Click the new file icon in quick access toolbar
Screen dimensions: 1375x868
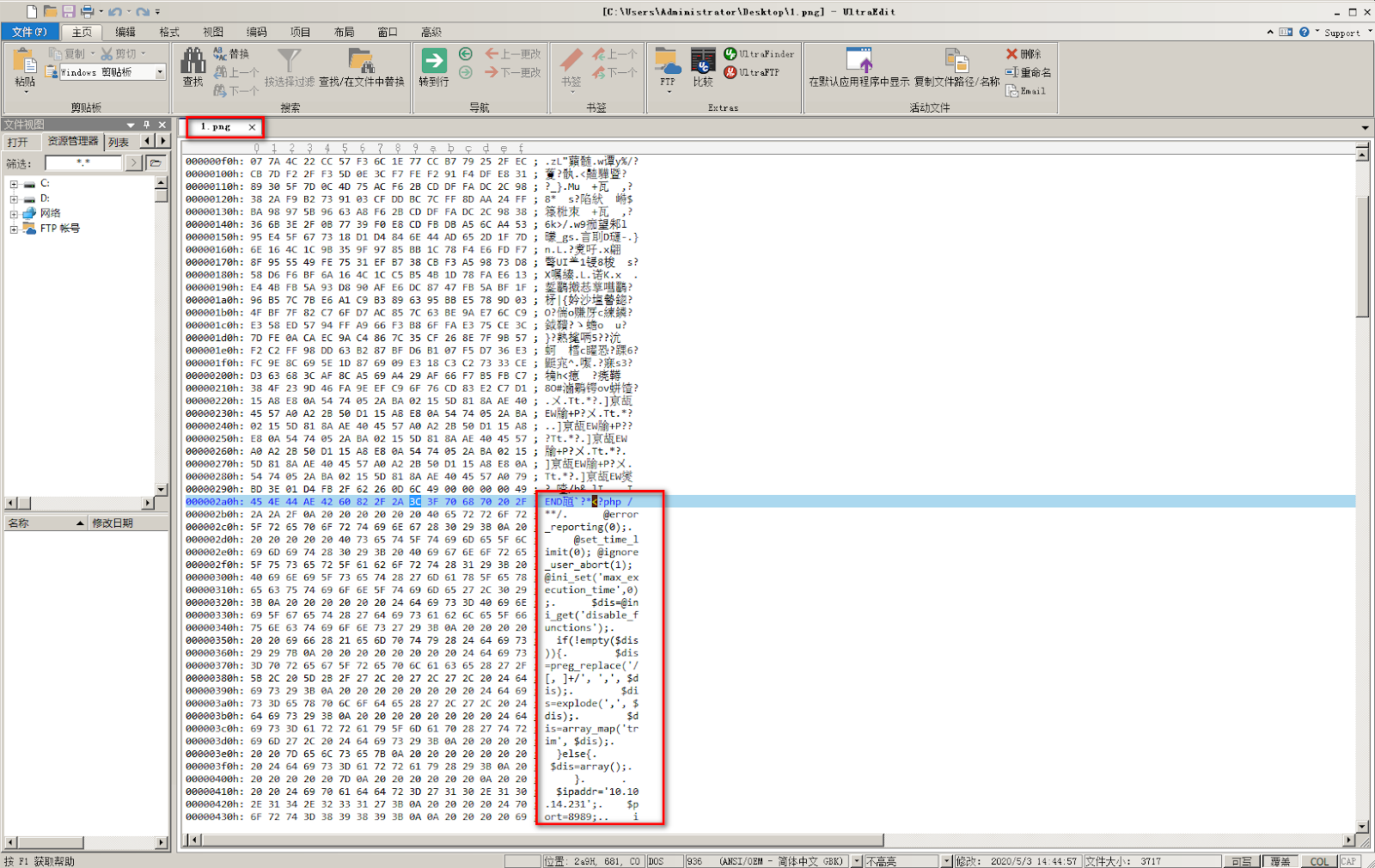point(32,11)
